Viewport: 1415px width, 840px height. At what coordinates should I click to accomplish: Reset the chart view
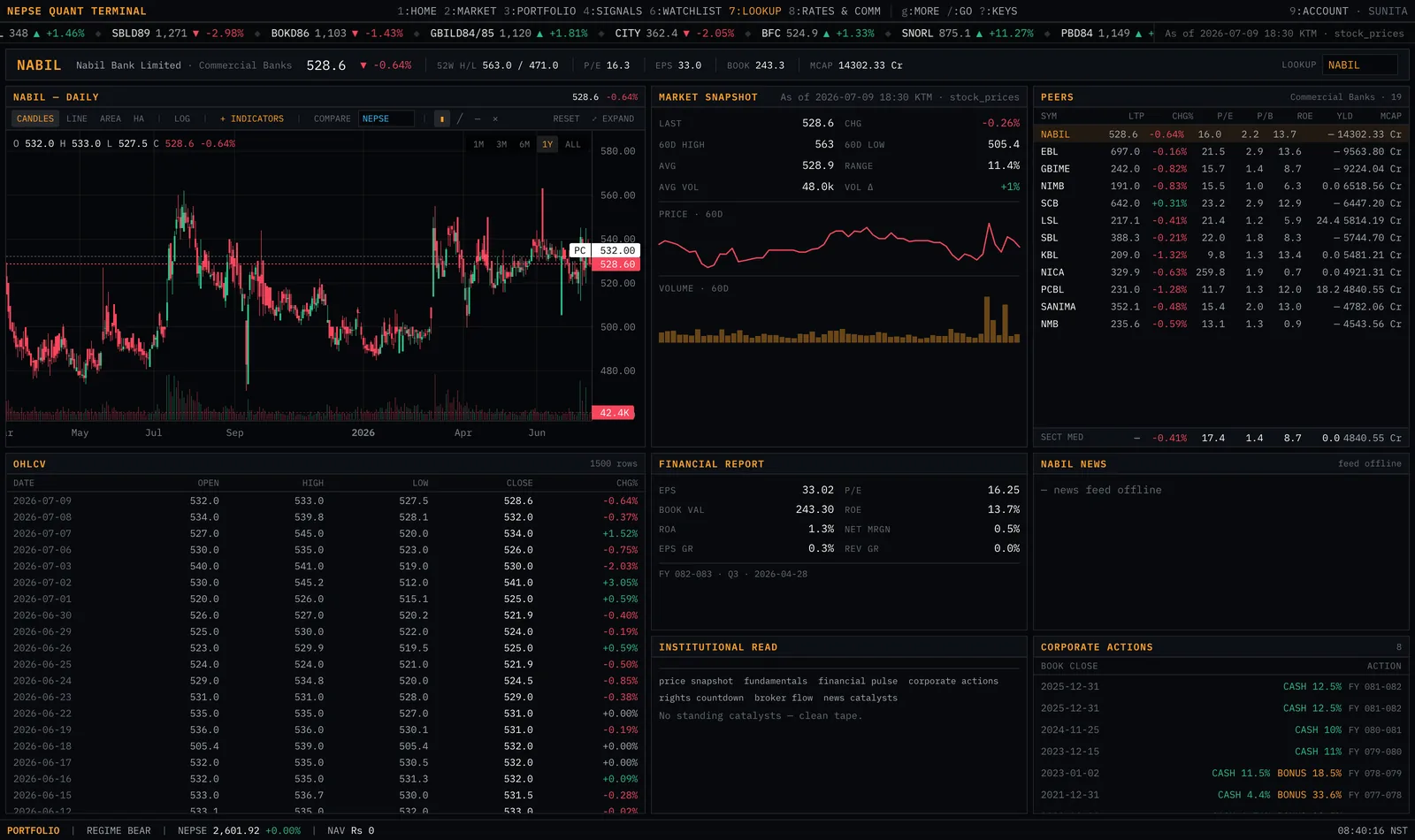pyautogui.click(x=566, y=118)
